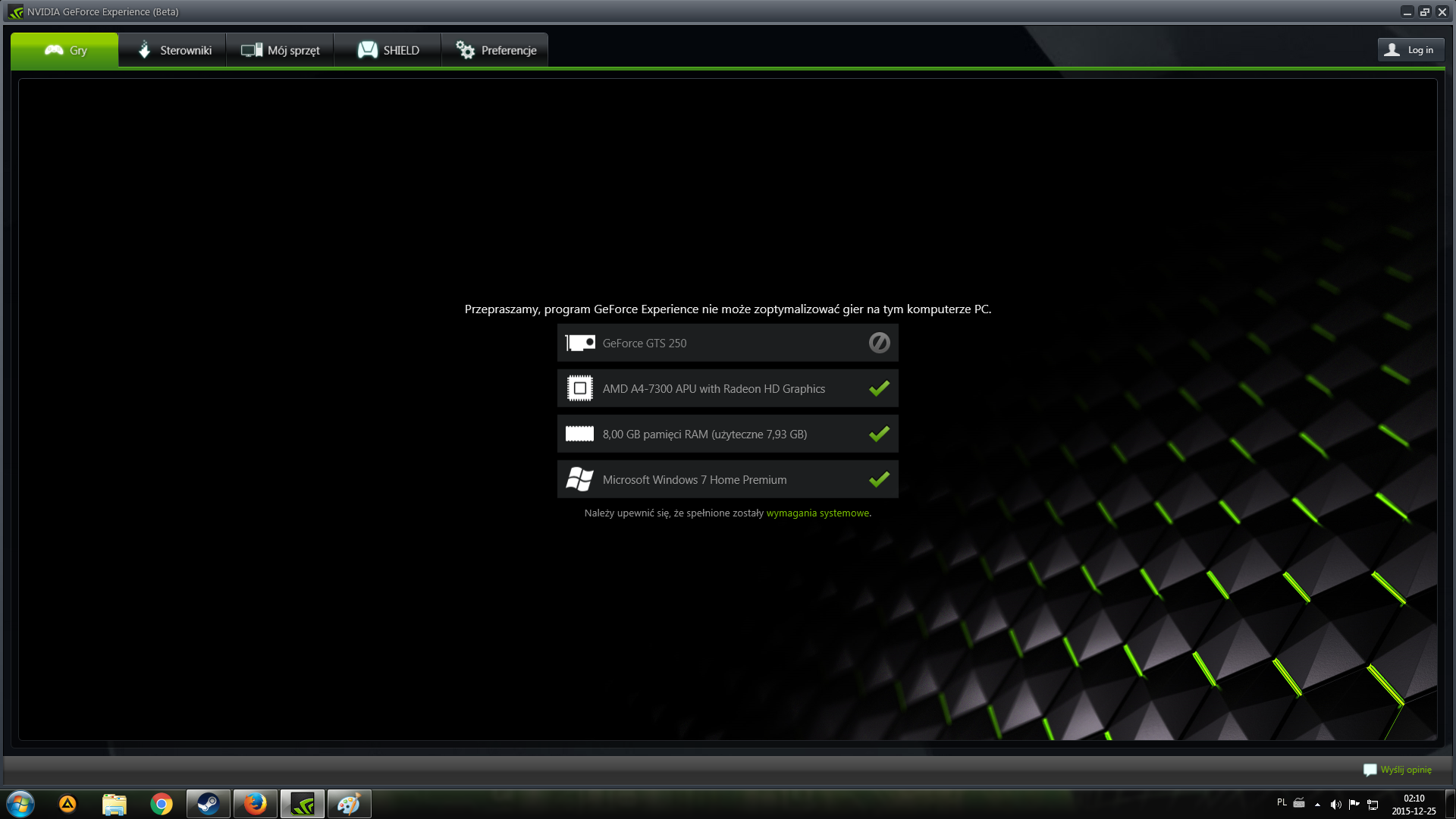Click the RAM memory module icon
1456x819 pixels.
point(580,434)
